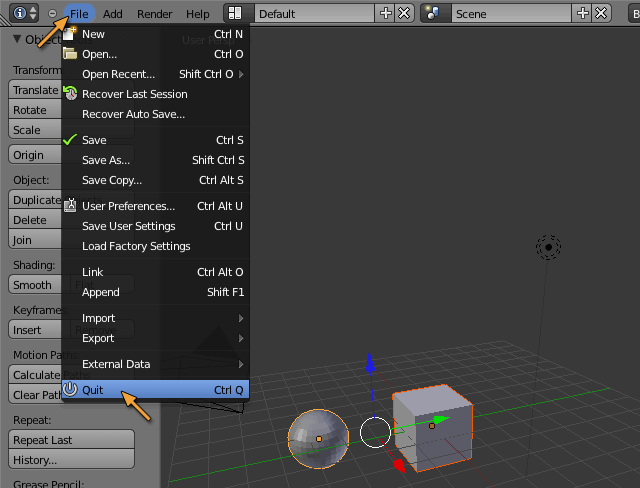
Task: Delete the current scene with X icon
Action: 601,14
